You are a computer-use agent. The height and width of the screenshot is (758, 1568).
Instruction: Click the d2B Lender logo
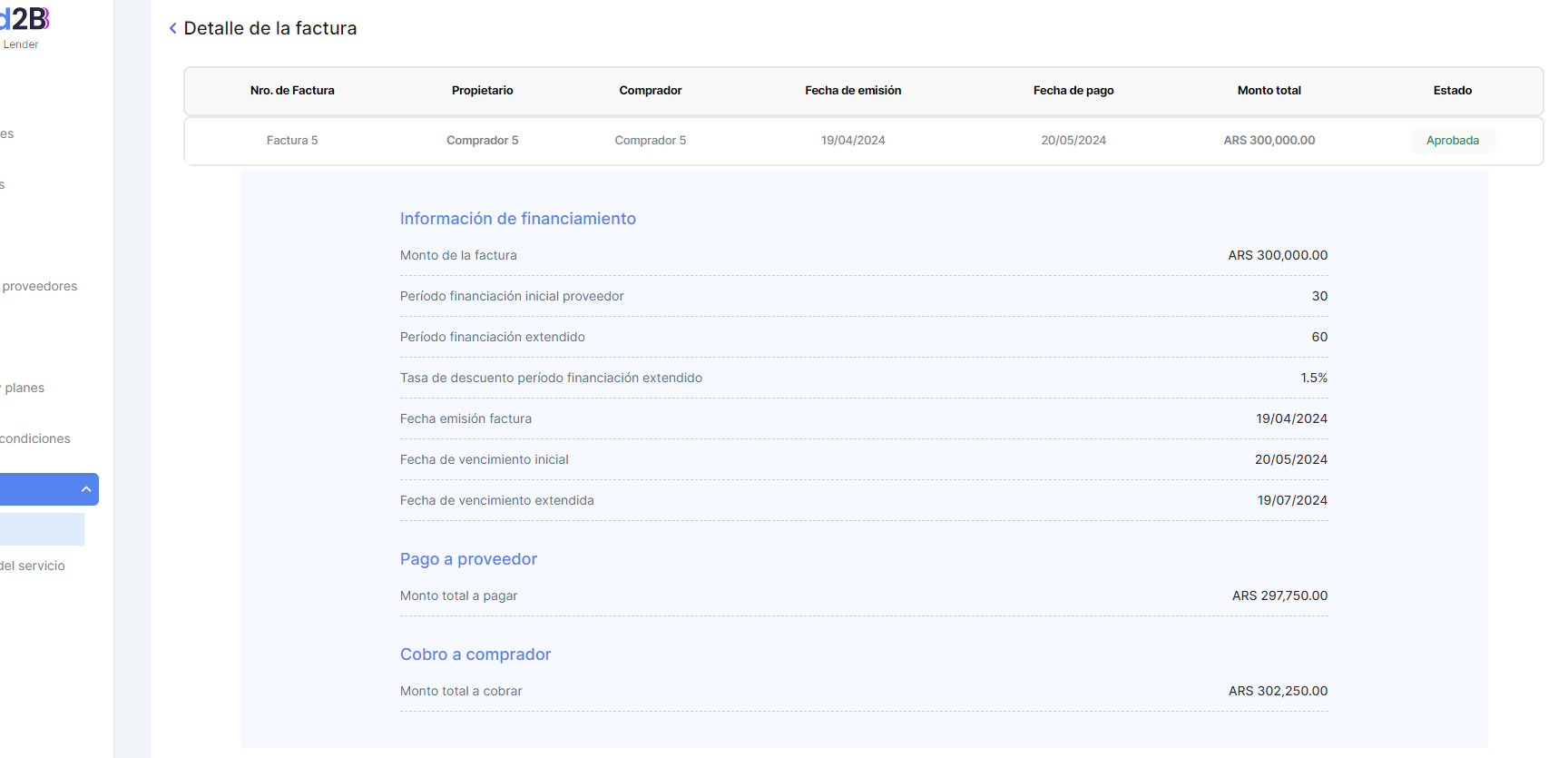tap(24, 25)
